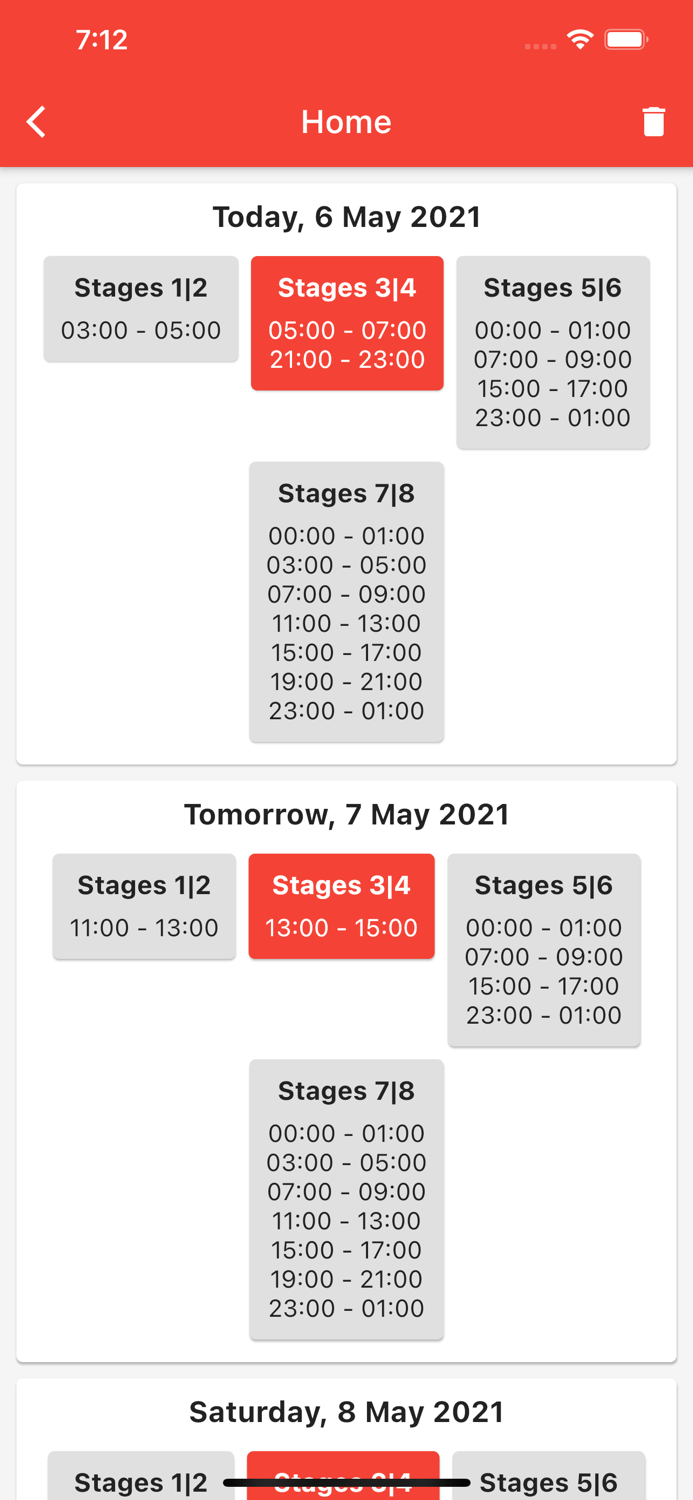Screen dimensions: 693x1500
Task: Tap the Wi-Fi icon in the status bar
Action: pos(581,40)
